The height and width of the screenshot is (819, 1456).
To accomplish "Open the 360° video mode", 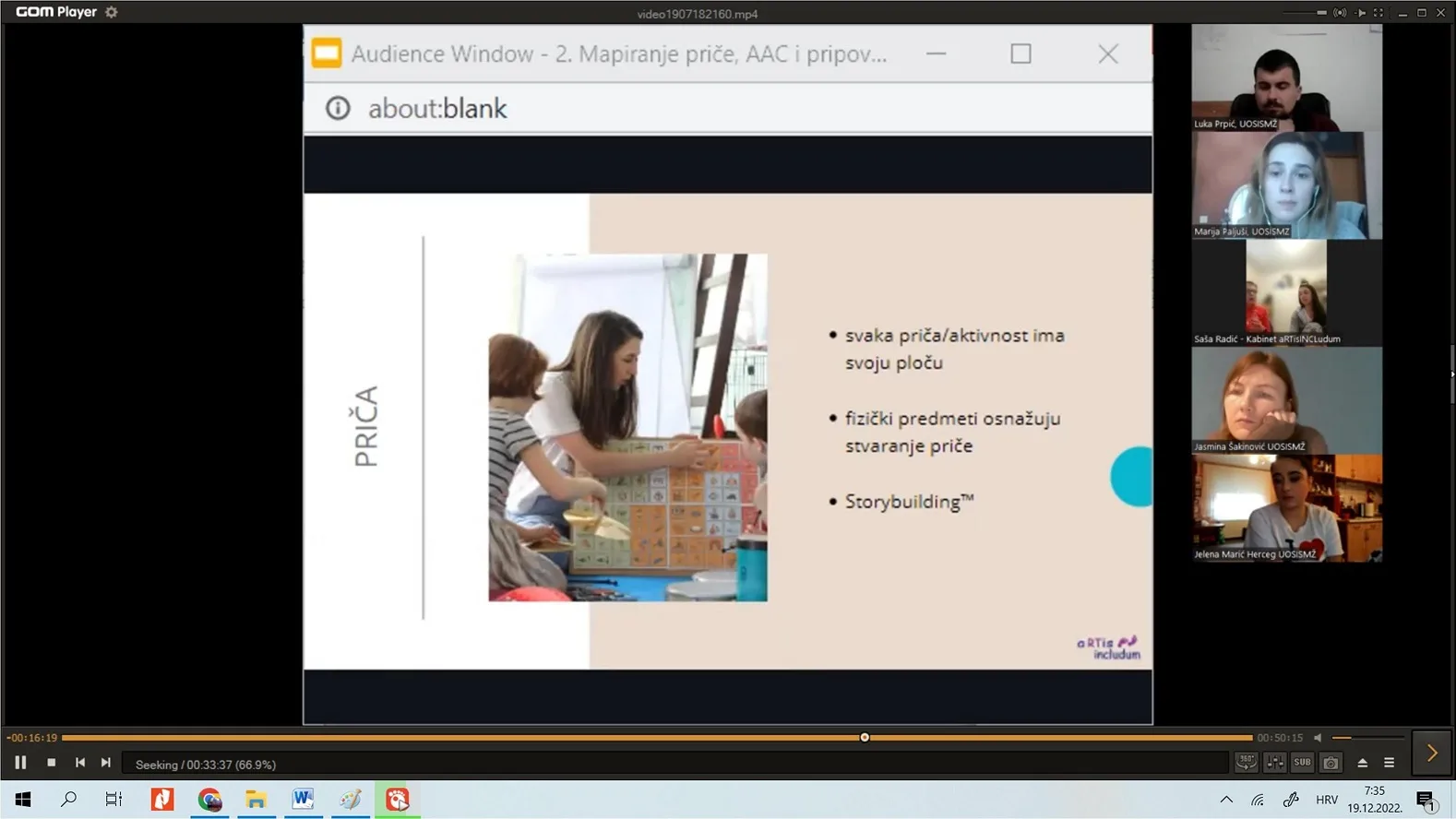I will pyautogui.click(x=1246, y=763).
